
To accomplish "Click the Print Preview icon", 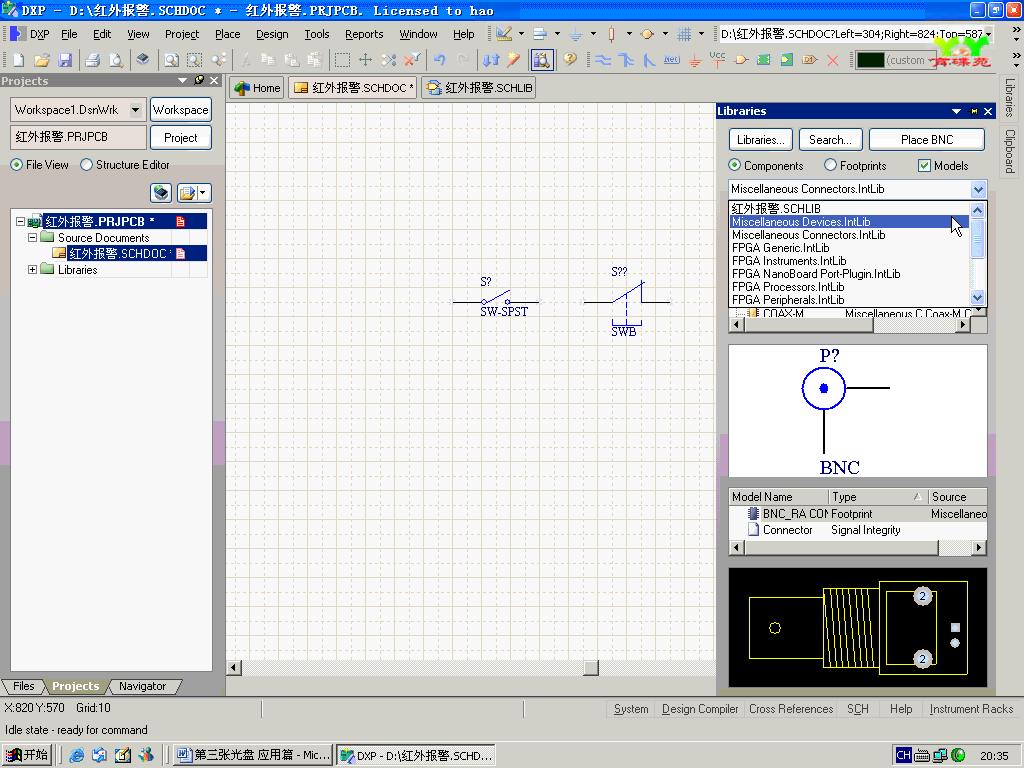I will click(116, 60).
